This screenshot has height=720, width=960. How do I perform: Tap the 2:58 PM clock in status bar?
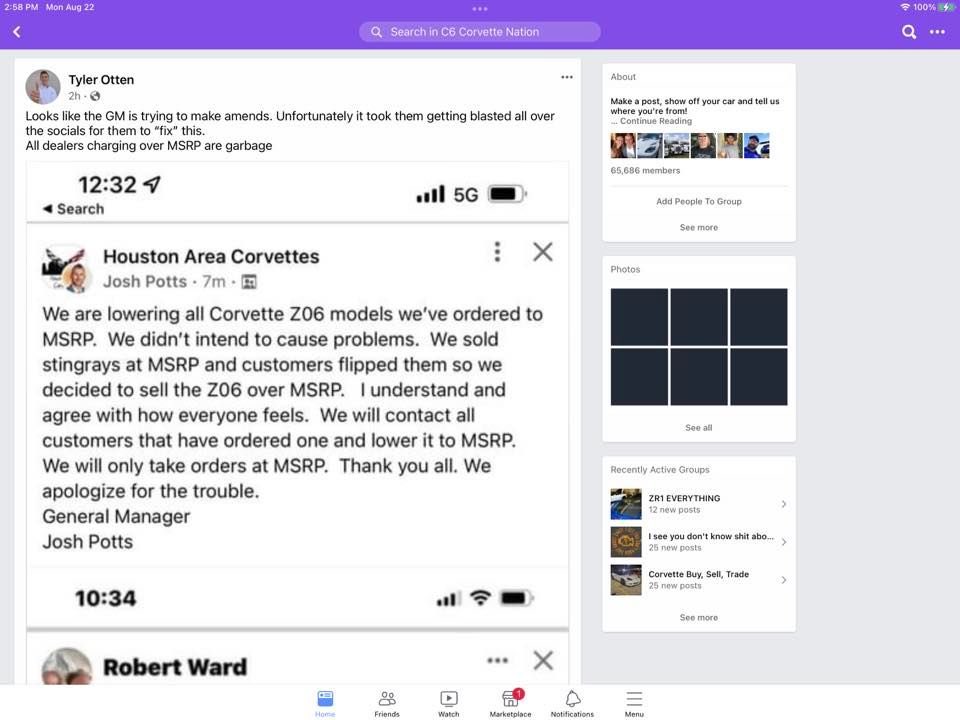[21, 7]
